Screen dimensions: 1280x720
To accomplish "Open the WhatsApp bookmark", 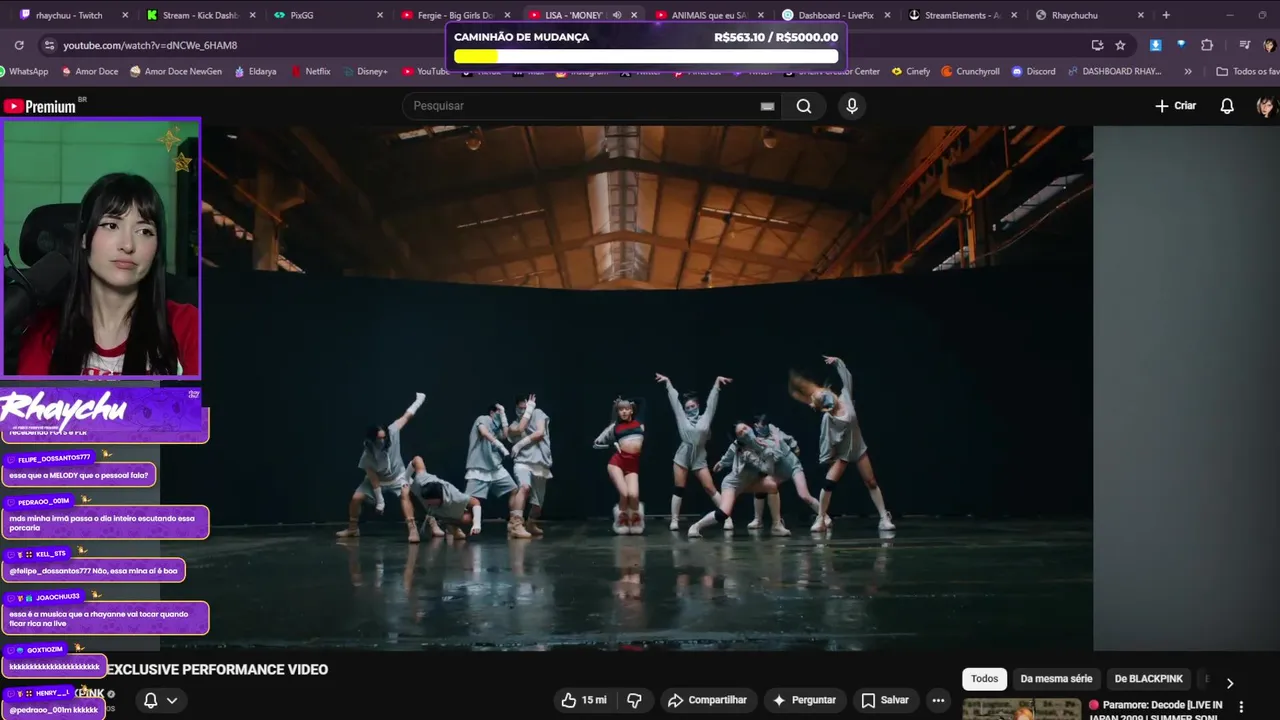I will point(24,71).
